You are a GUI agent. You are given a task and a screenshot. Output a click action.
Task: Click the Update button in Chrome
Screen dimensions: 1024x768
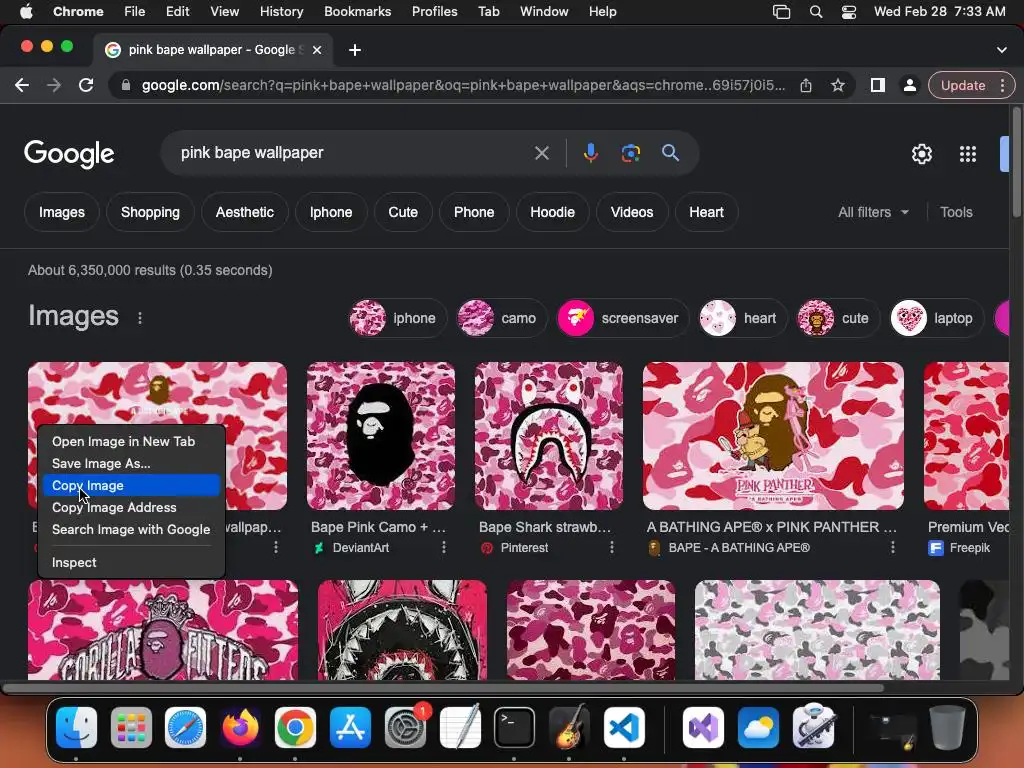pyautogui.click(x=963, y=86)
